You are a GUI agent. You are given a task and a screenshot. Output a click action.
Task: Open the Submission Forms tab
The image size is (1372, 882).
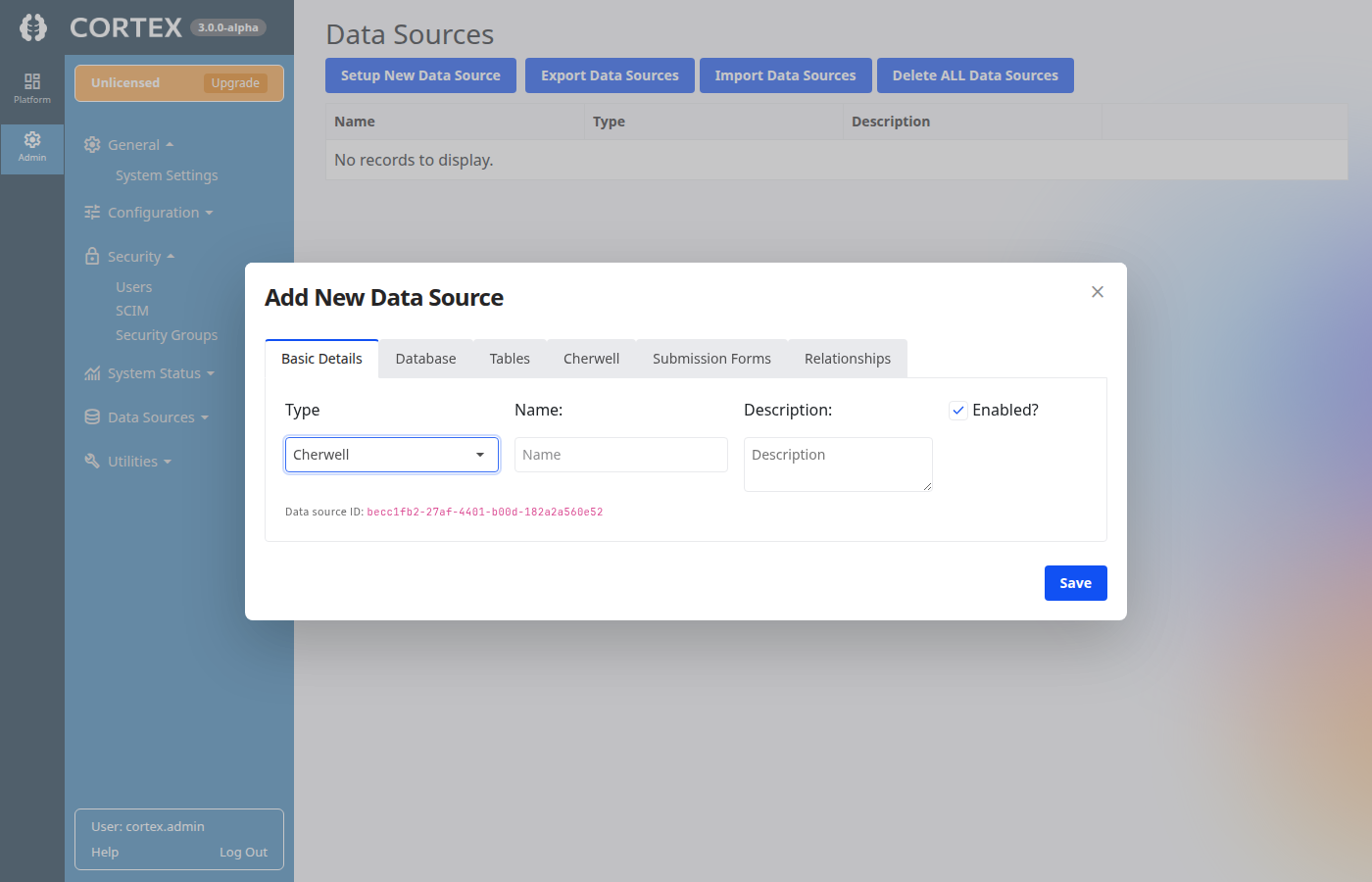(711, 358)
